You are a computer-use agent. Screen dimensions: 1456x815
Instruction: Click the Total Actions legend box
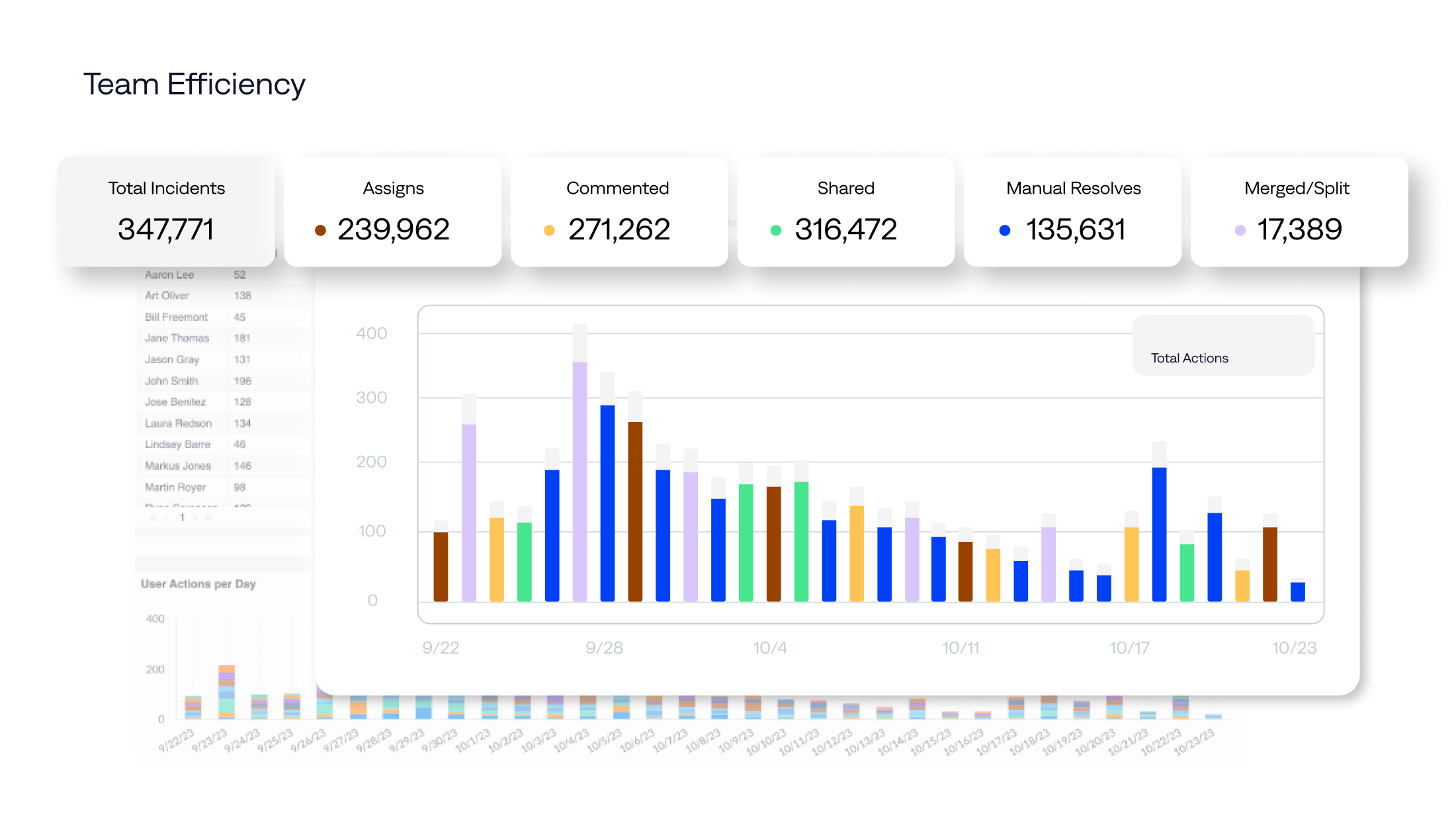pos(1224,345)
